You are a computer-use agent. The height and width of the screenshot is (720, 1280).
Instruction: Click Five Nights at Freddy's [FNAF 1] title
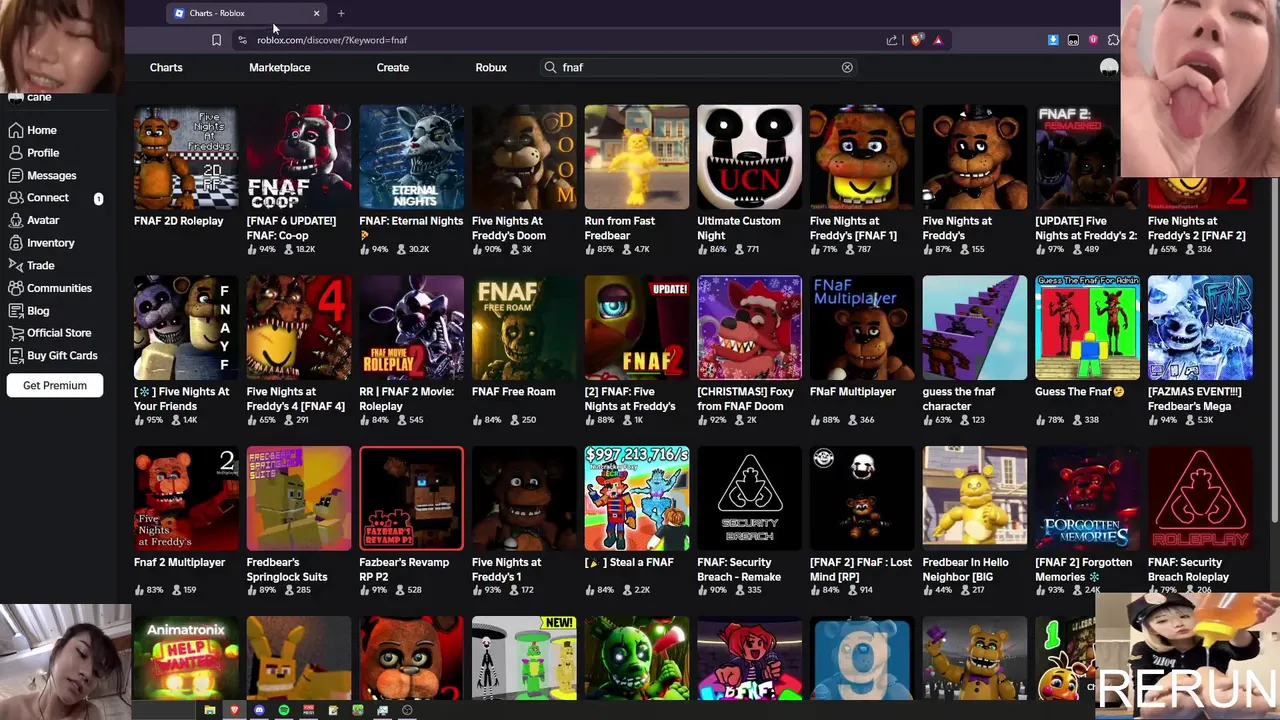[853, 228]
